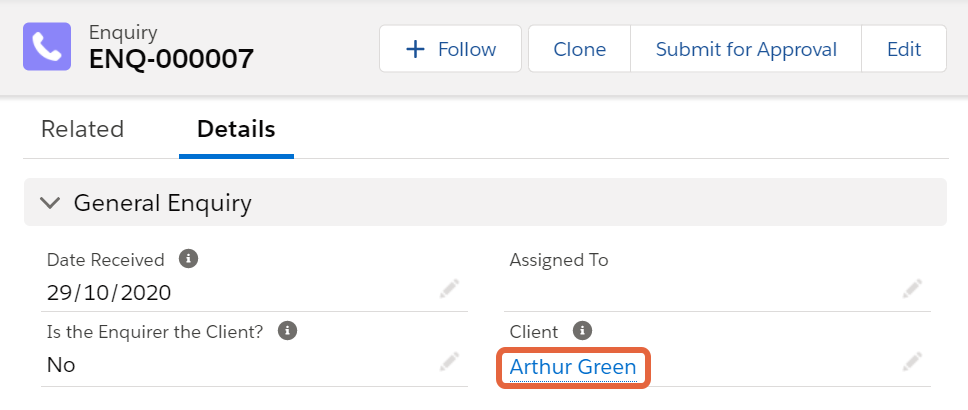Click the Edit button in header
This screenshot has height=410, width=968.
point(904,49)
